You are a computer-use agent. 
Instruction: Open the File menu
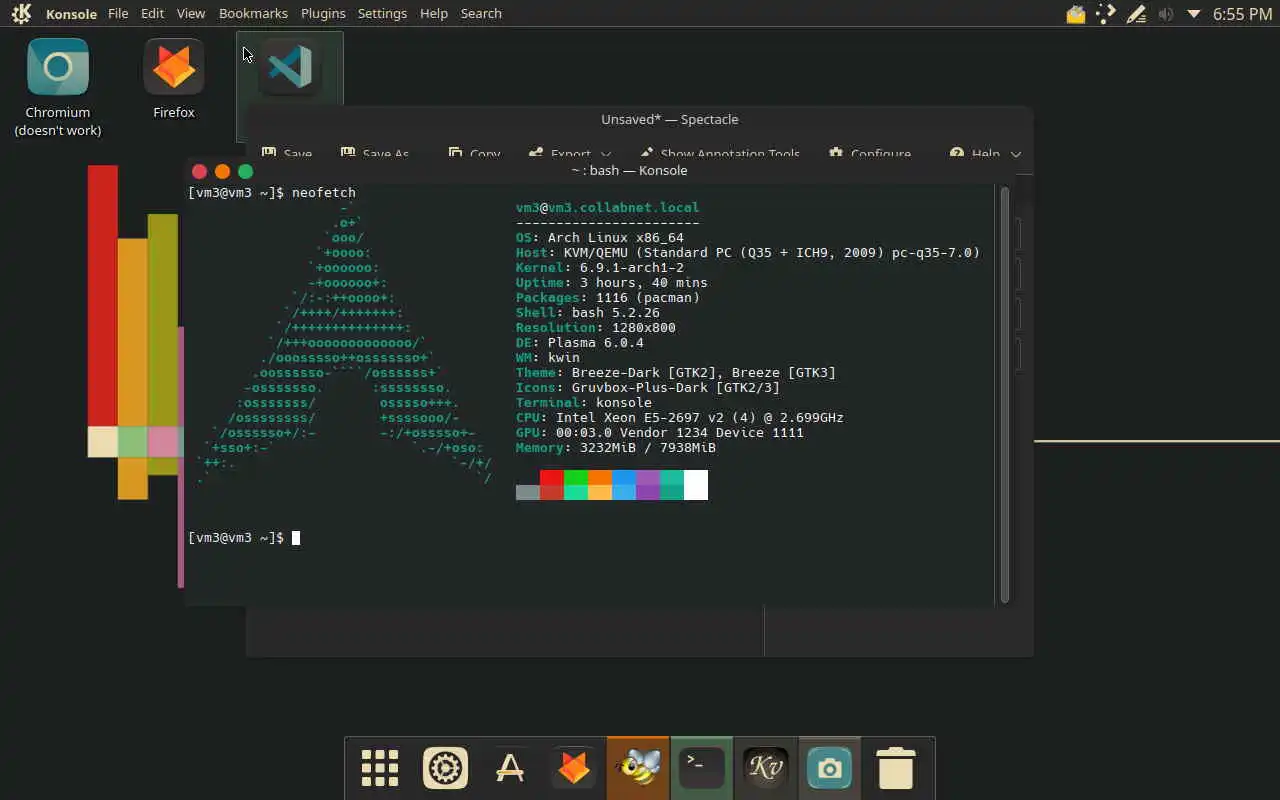click(118, 13)
